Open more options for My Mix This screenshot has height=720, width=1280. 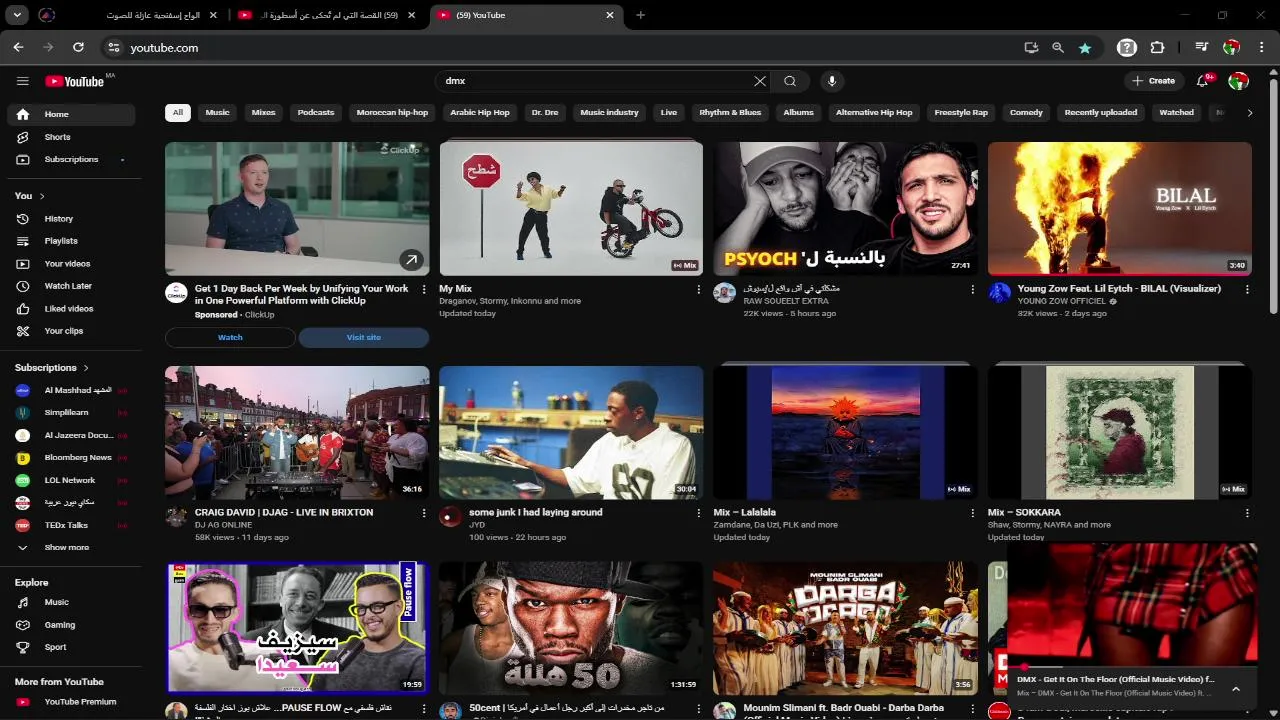point(698,289)
